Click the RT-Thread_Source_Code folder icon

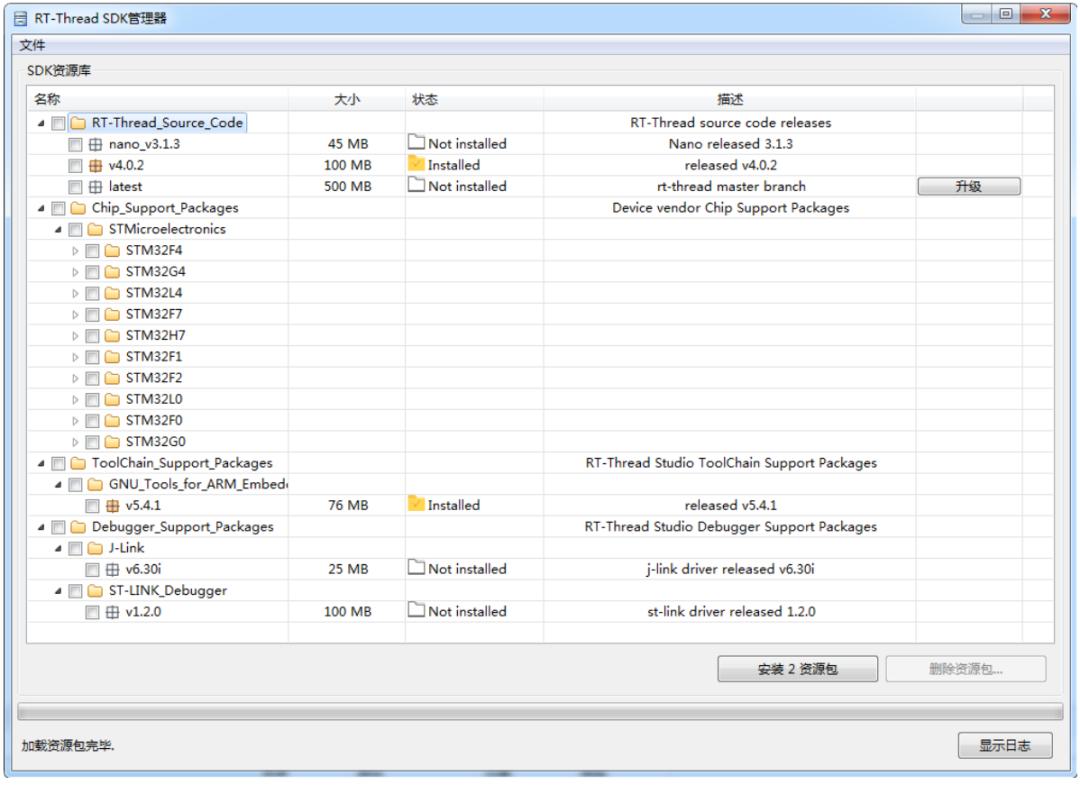pyautogui.click(x=78, y=123)
